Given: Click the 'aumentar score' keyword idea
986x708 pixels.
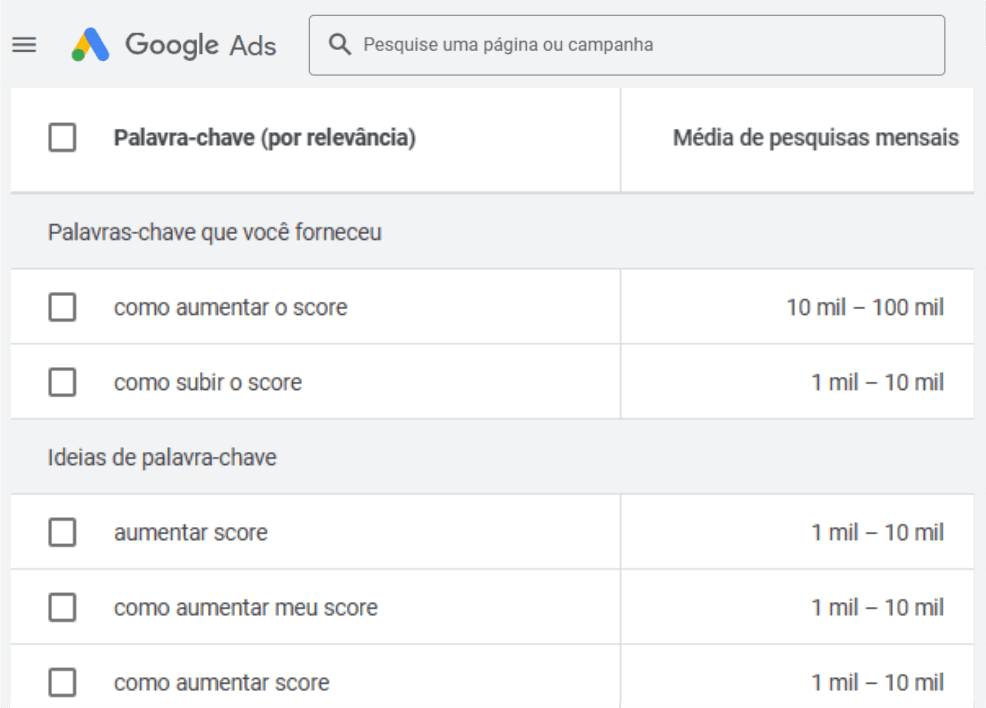Looking at the screenshot, I should (x=190, y=533).
